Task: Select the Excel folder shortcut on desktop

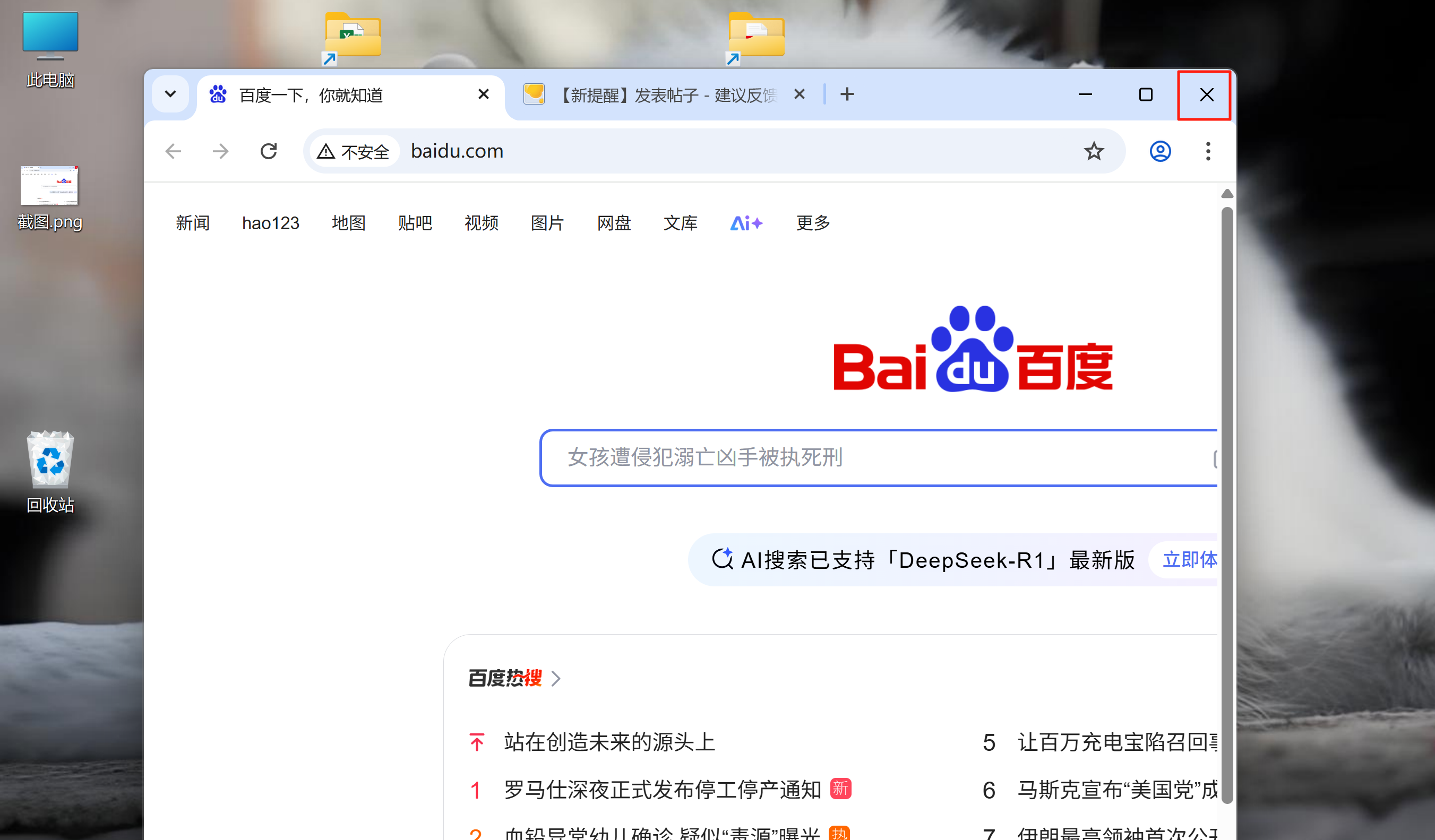Action: point(352,39)
